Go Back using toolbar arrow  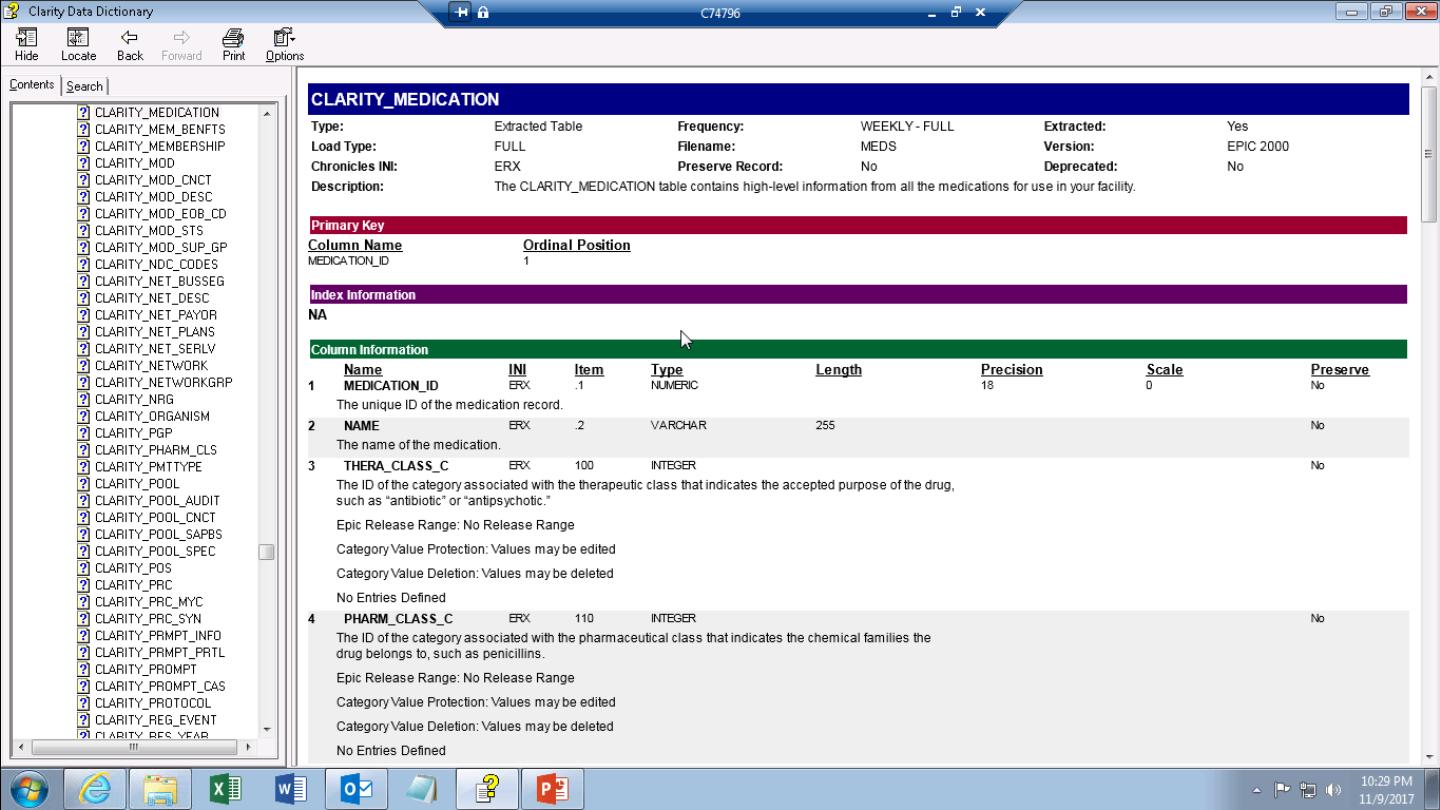pos(130,44)
